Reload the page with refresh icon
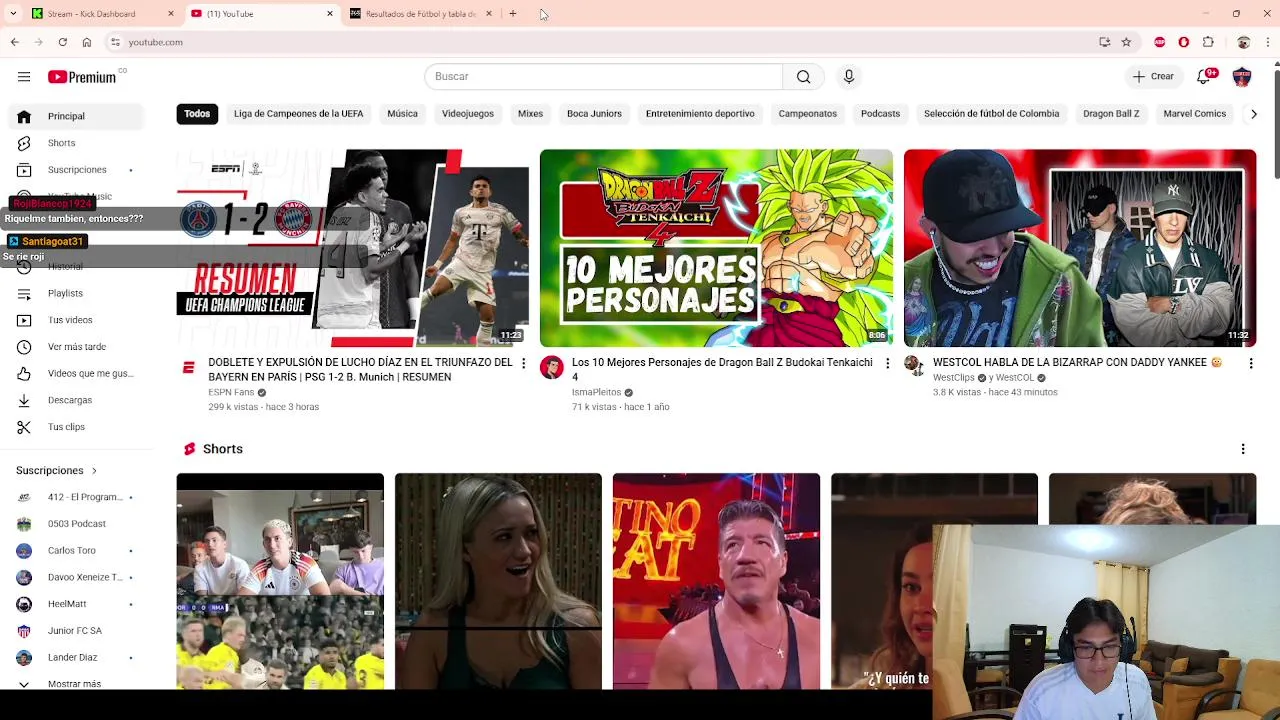The width and height of the screenshot is (1280, 720). point(62,42)
